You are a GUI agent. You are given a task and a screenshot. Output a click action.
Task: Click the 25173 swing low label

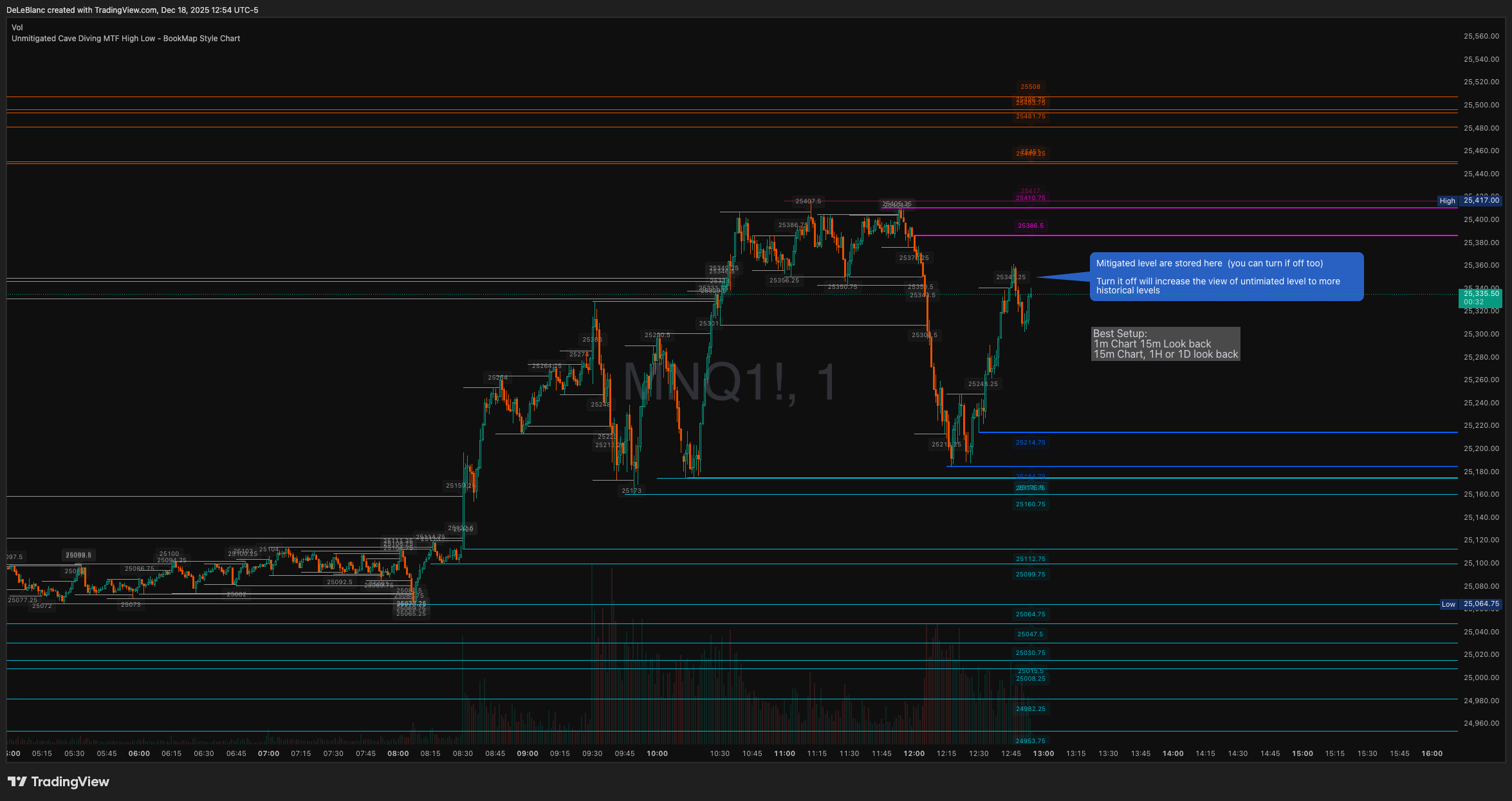[x=631, y=491]
